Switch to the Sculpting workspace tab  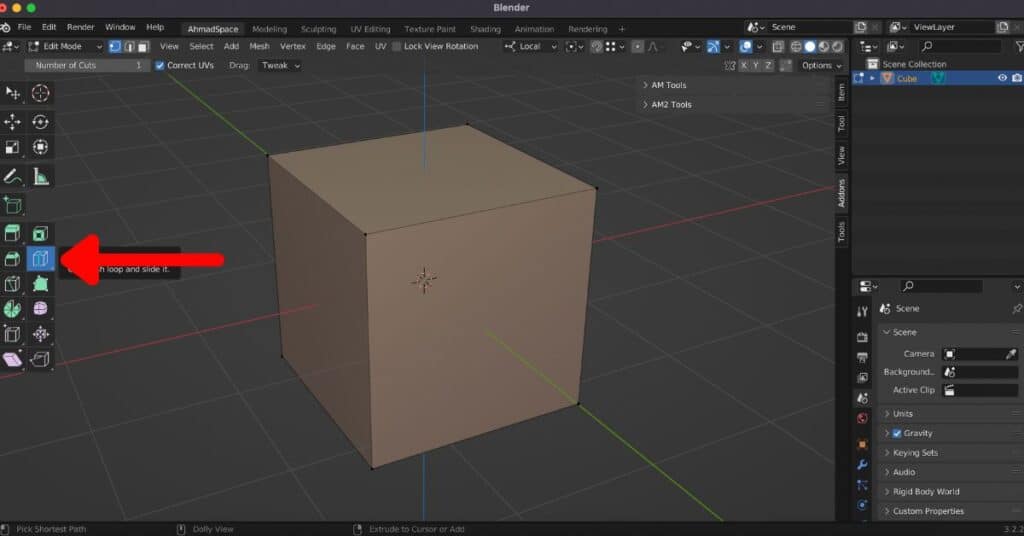point(319,29)
